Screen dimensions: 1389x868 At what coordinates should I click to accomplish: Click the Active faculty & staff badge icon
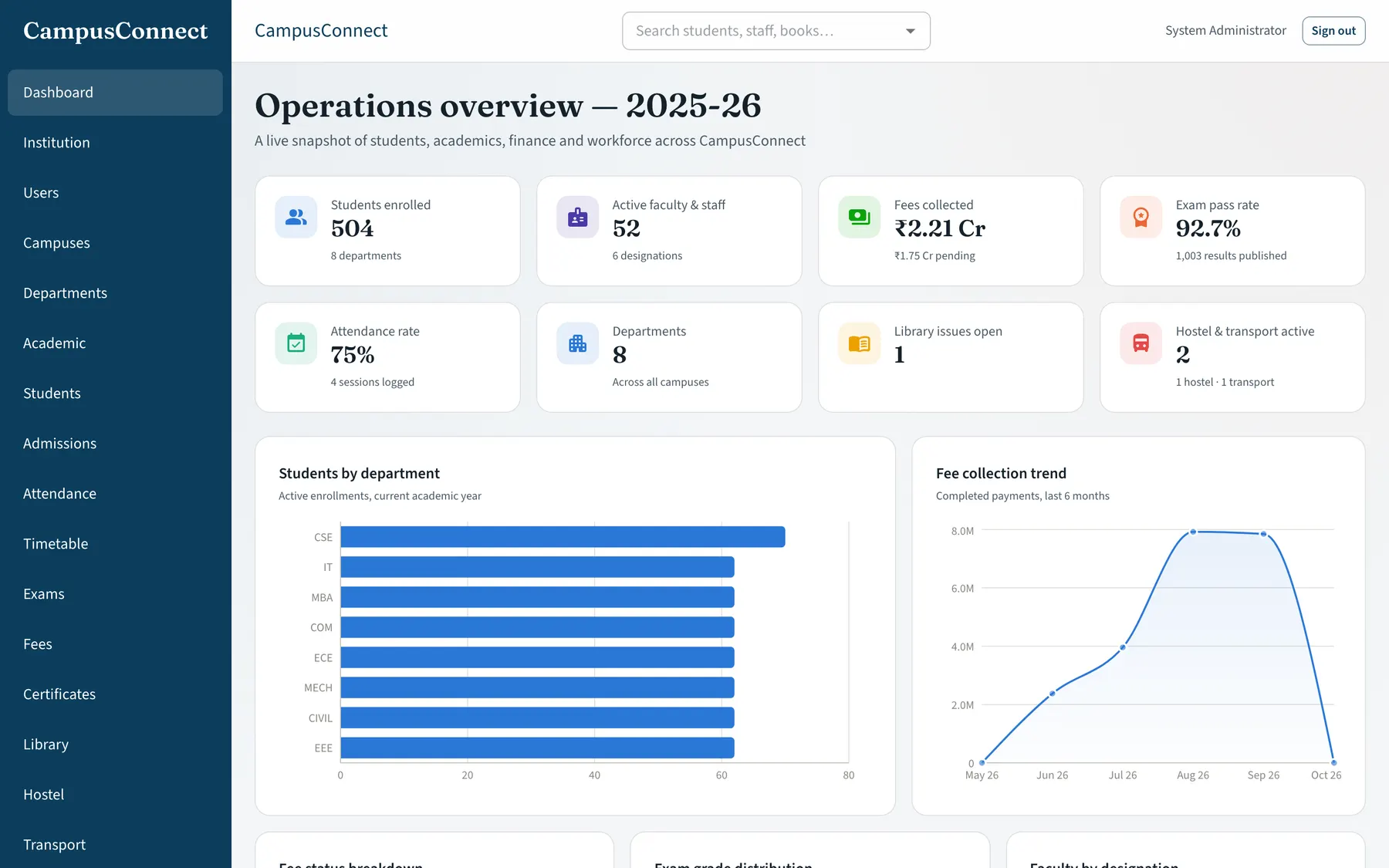click(x=577, y=218)
